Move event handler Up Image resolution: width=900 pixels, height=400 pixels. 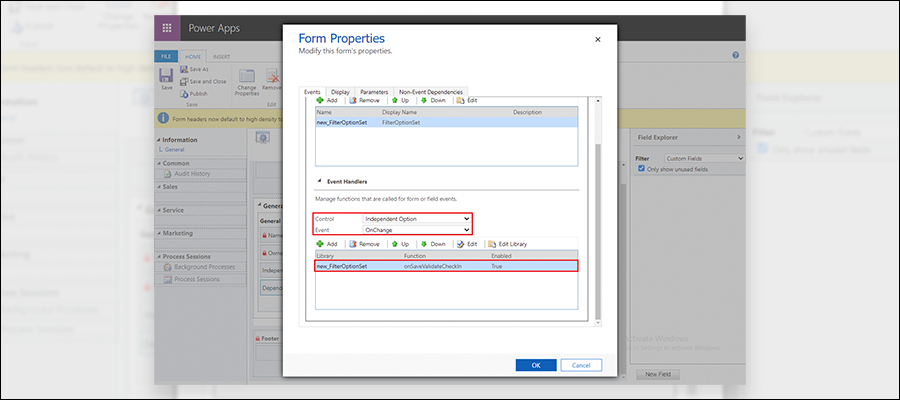pyautogui.click(x=400, y=244)
